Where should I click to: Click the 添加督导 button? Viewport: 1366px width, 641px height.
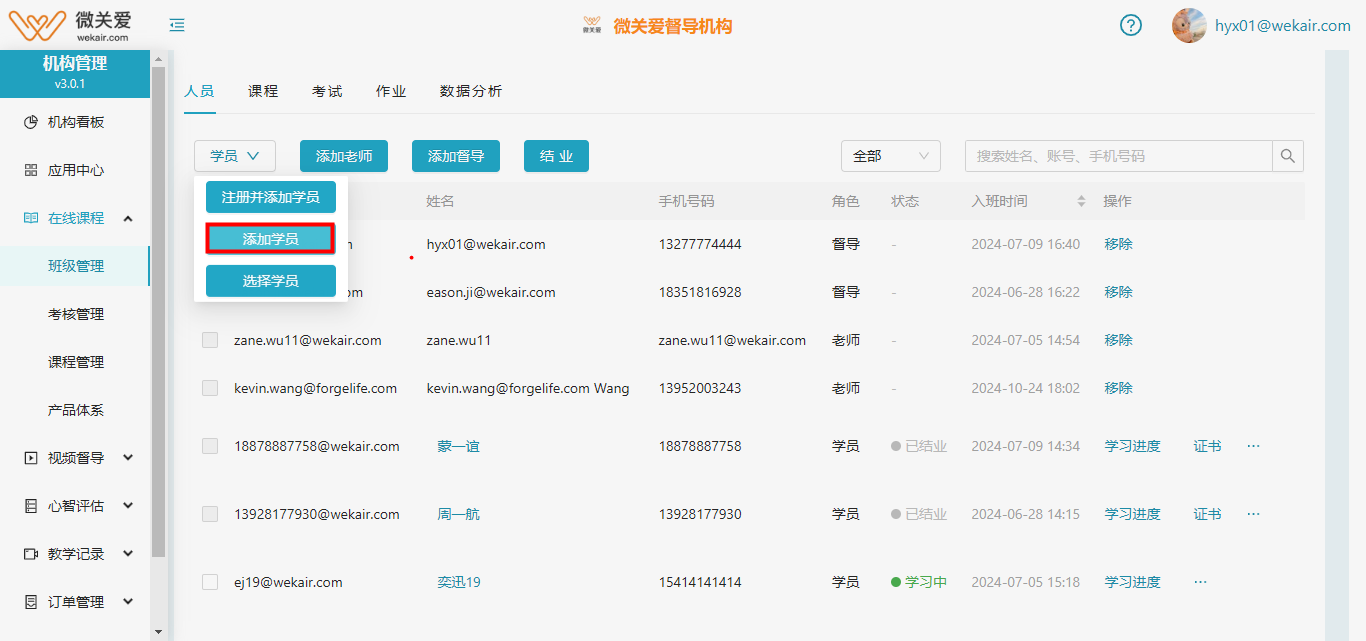pyautogui.click(x=456, y=156)
